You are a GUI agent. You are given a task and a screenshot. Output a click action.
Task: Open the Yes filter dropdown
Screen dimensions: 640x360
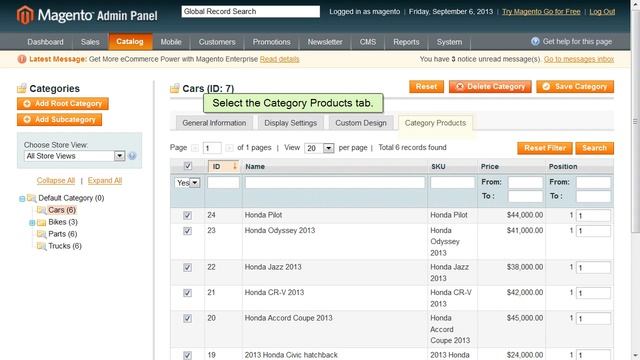click(x=187, y=182)
